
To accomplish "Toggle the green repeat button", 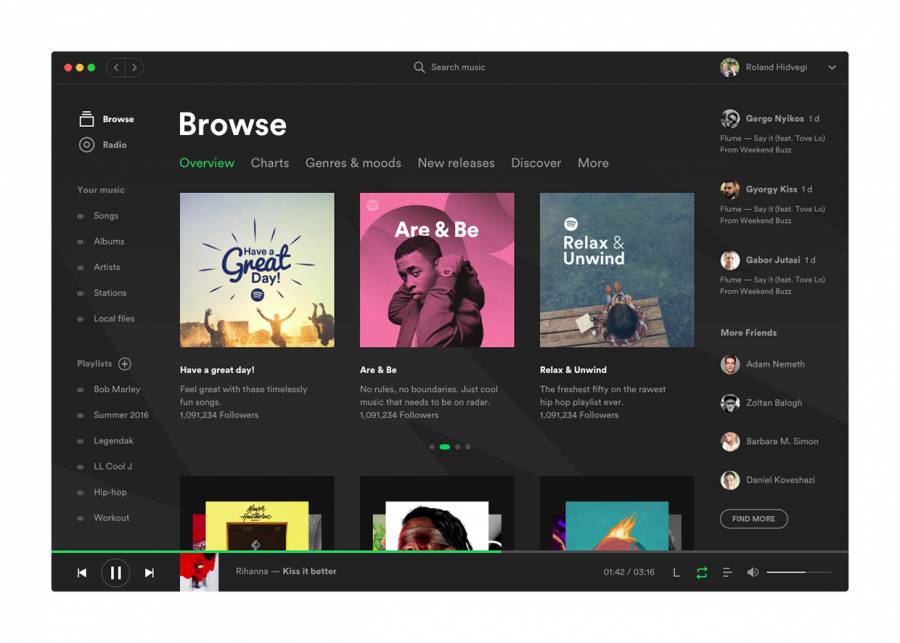I will [701, 572].
